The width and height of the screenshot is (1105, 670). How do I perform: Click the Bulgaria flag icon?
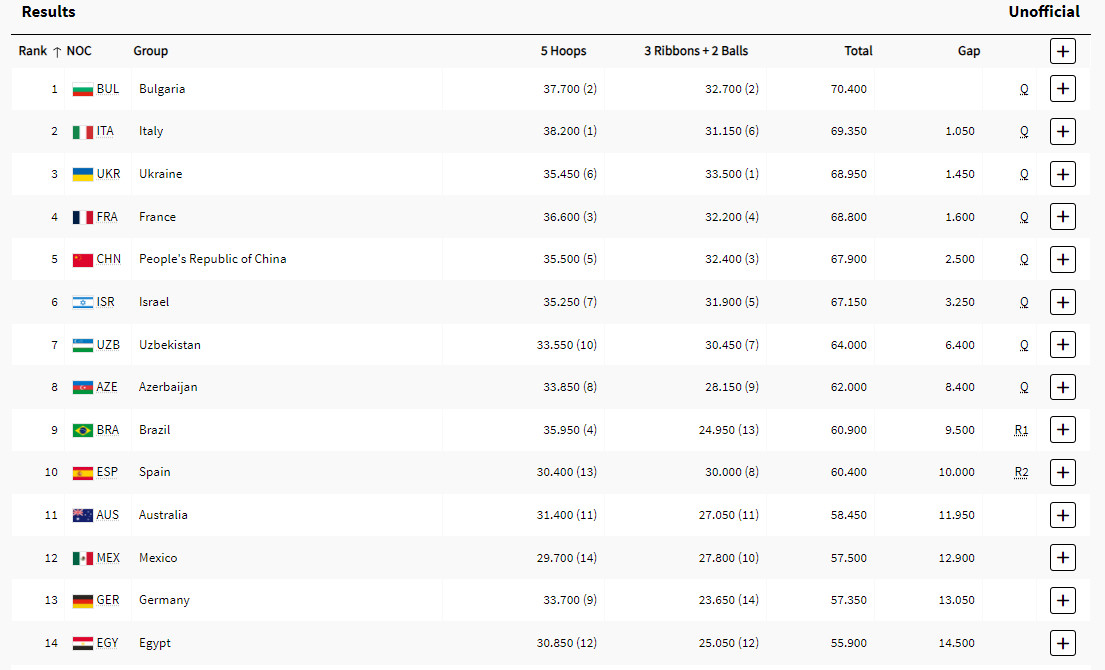click(82, 89)
